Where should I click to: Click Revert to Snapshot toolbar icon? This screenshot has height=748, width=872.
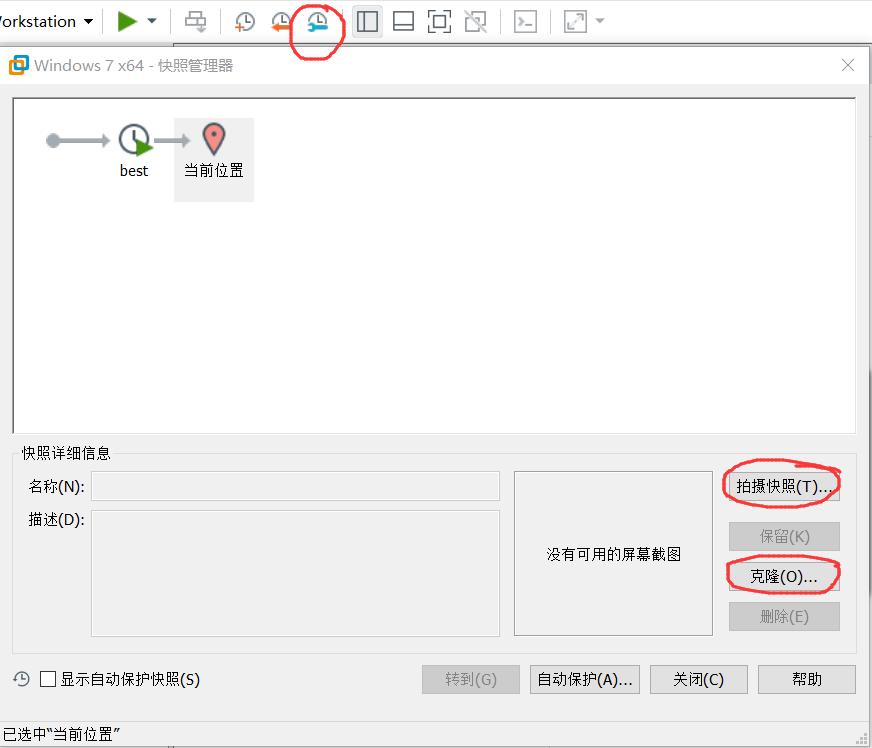[281, 22]
